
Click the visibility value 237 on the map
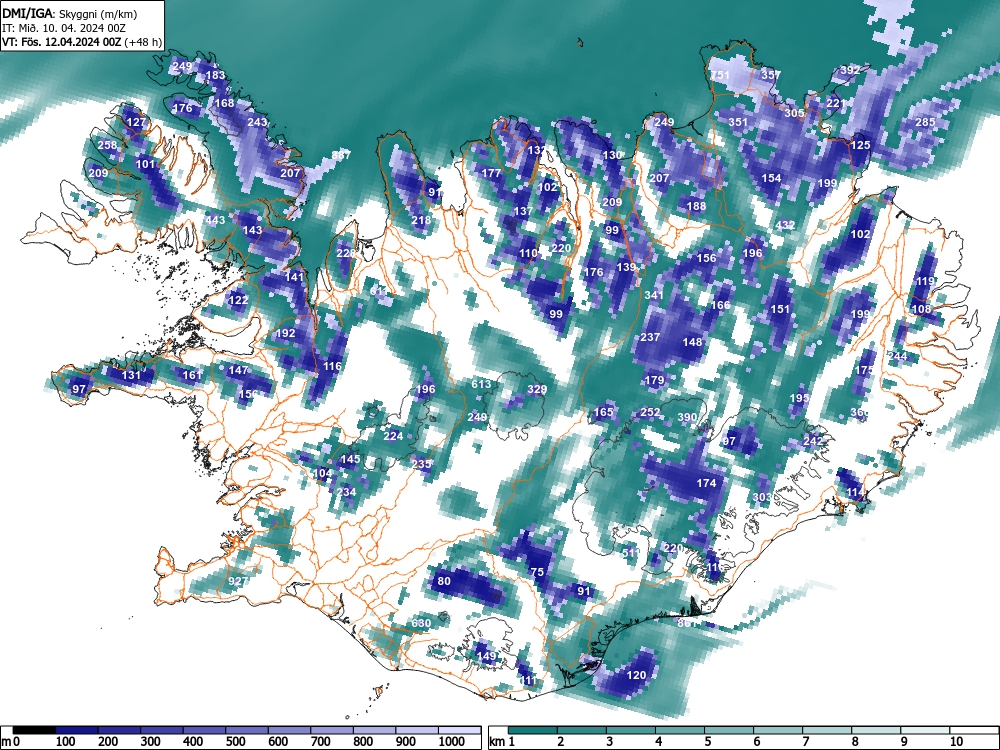650,337
